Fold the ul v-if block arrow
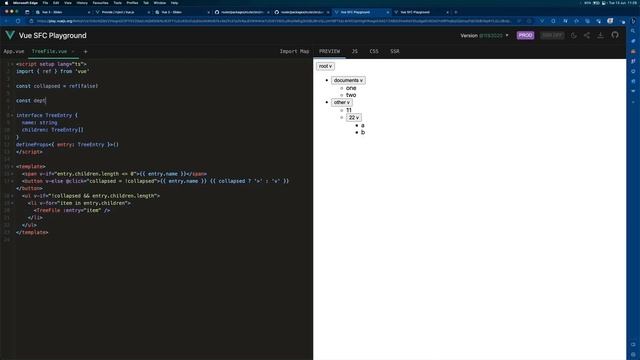640x360 pixels. tap(12, 196)
